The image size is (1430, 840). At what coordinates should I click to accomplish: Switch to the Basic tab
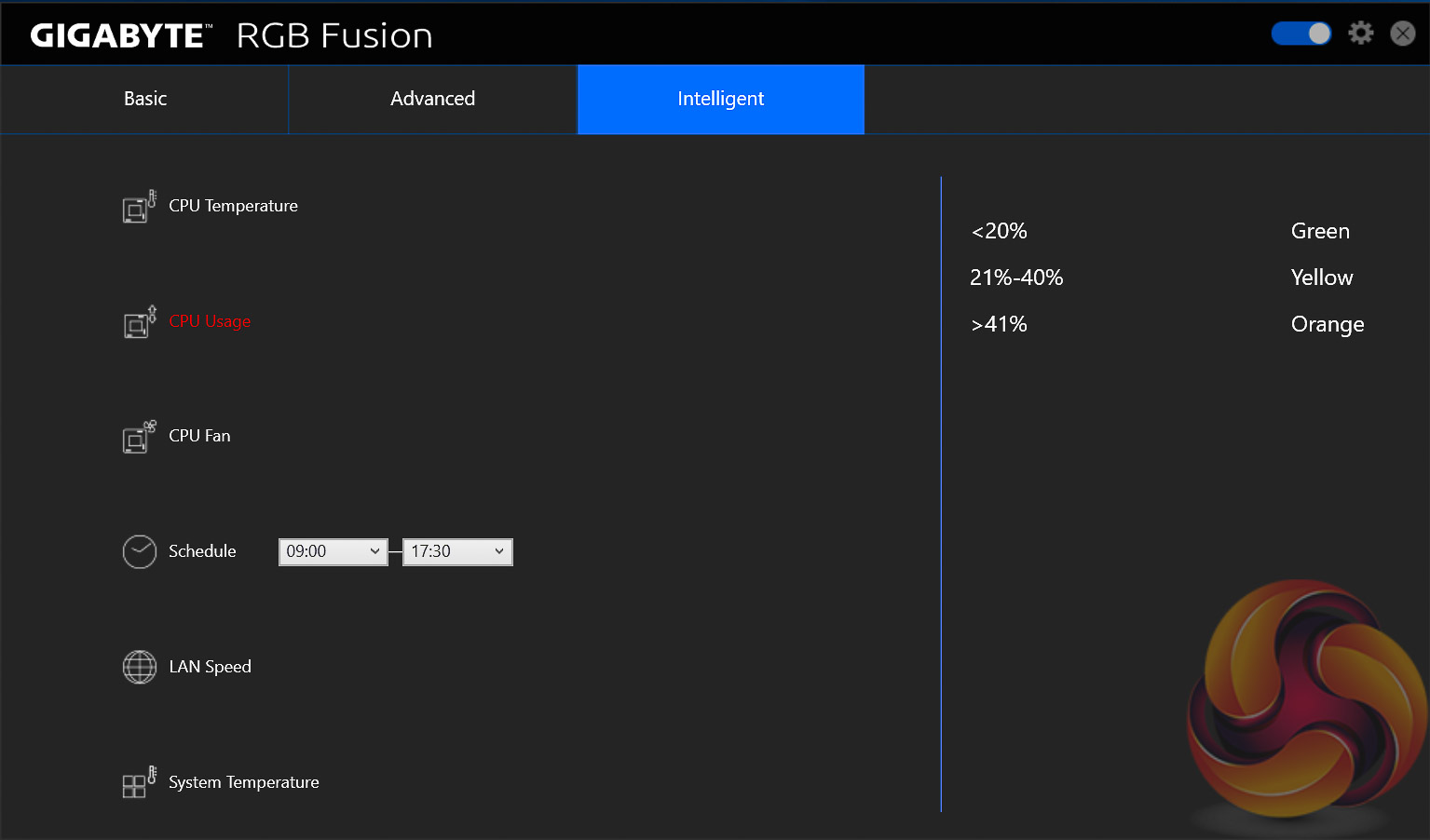(145, 99)
